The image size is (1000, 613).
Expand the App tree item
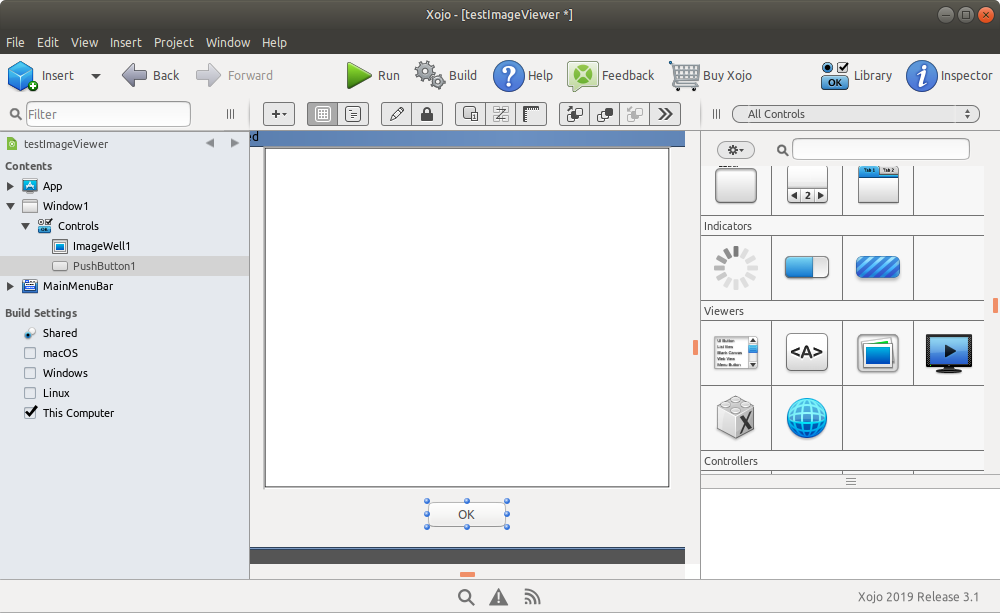[x=10, y=186]
